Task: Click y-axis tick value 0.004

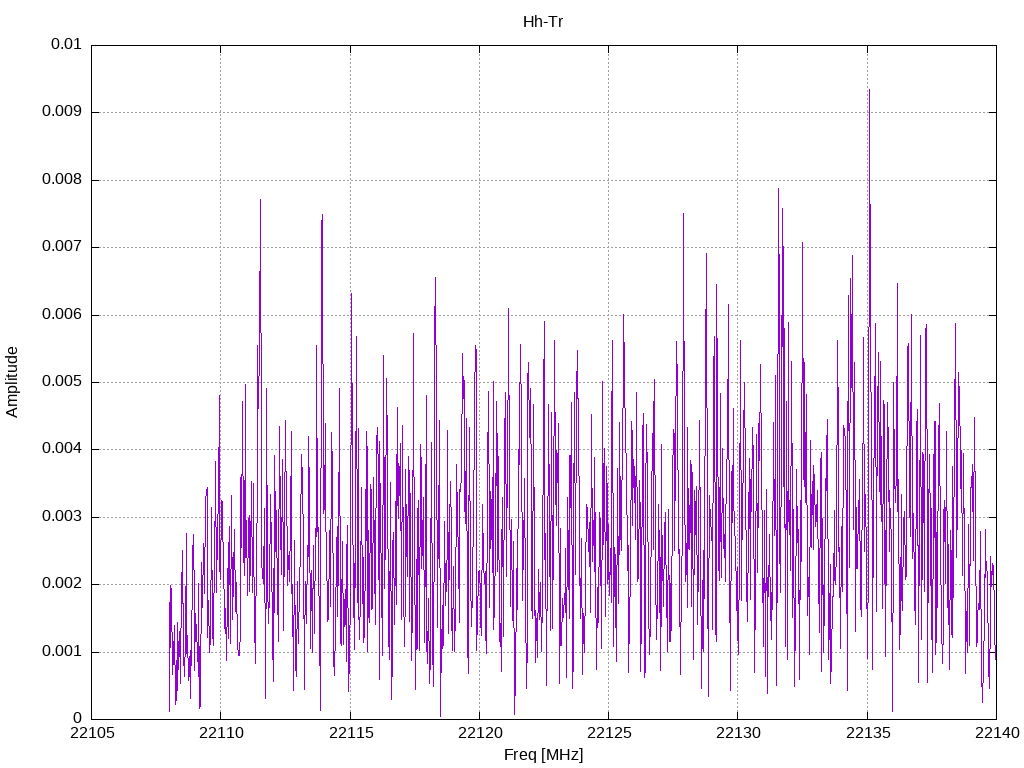Action: pos(62,449)
